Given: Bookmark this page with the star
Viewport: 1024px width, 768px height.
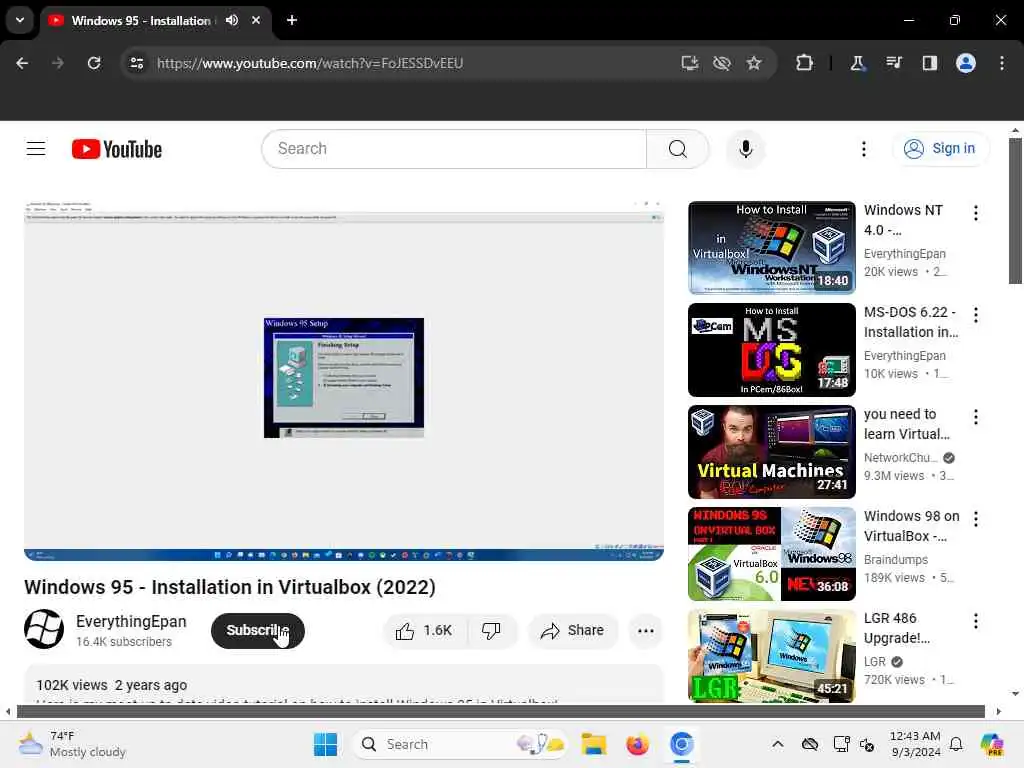Looking at the screenshot, I should click(x=754, y=63).
